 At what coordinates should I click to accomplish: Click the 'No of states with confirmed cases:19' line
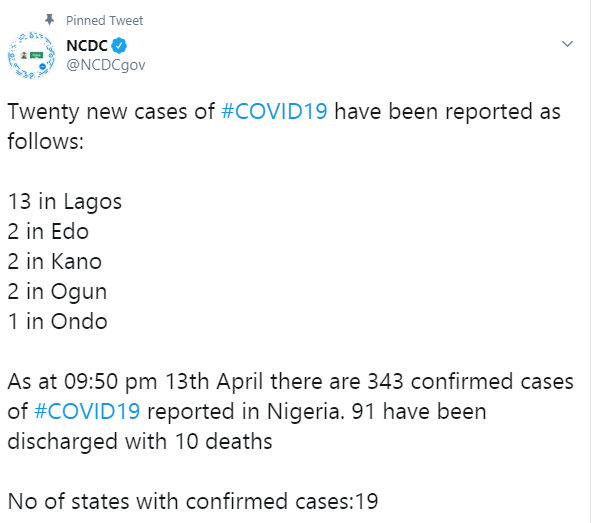coord(193,501)
